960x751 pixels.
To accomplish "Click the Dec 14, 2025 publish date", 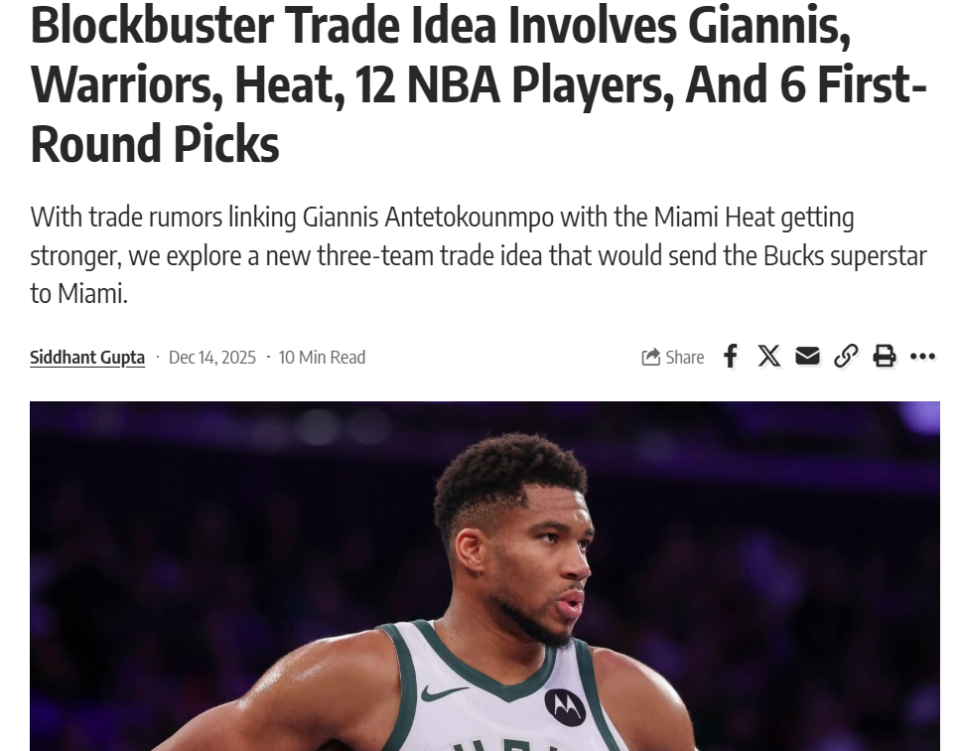I will click(x=212, y=357).
